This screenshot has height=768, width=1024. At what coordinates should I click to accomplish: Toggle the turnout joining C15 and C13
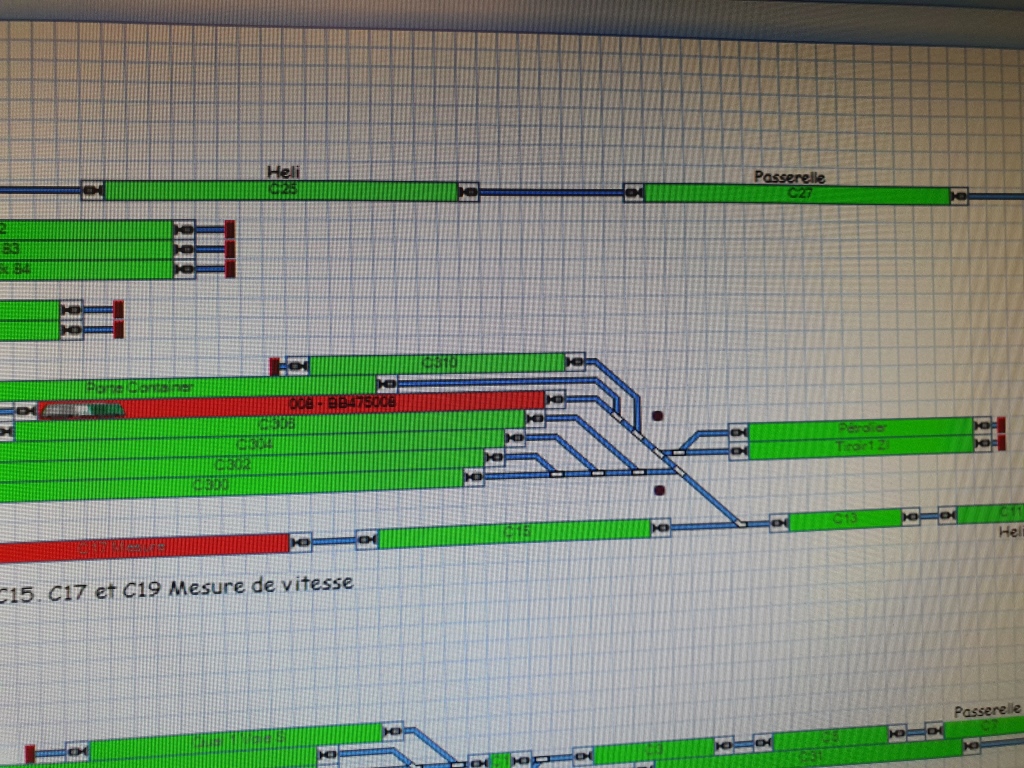[x=740, y=522]
